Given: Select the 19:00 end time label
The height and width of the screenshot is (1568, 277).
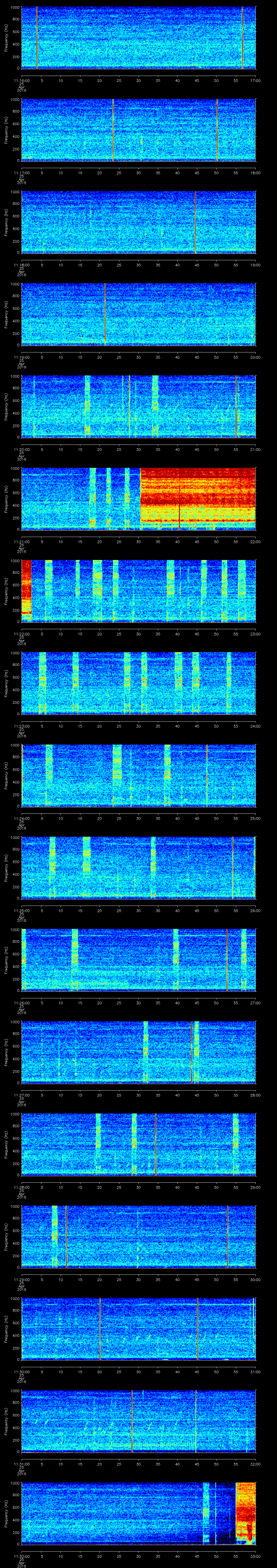Looking at the screenshot, I should click(x=255, y=265).
